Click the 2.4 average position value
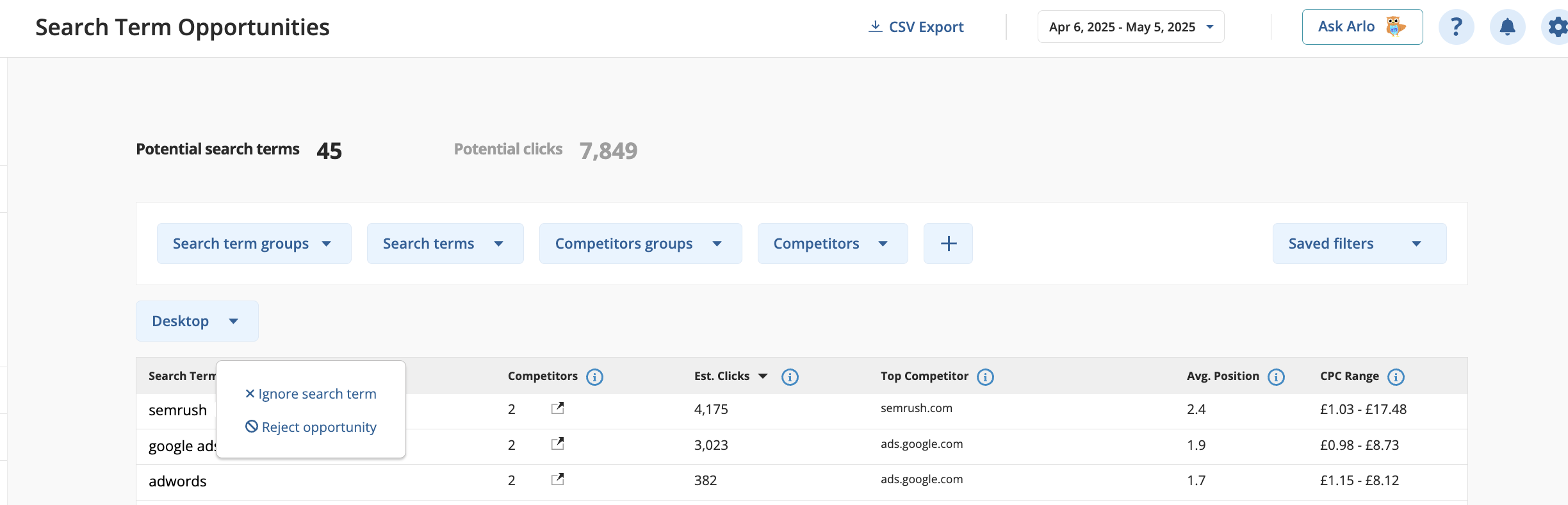The height and width of the screenshot is (505, 1568). [1196, 409]
